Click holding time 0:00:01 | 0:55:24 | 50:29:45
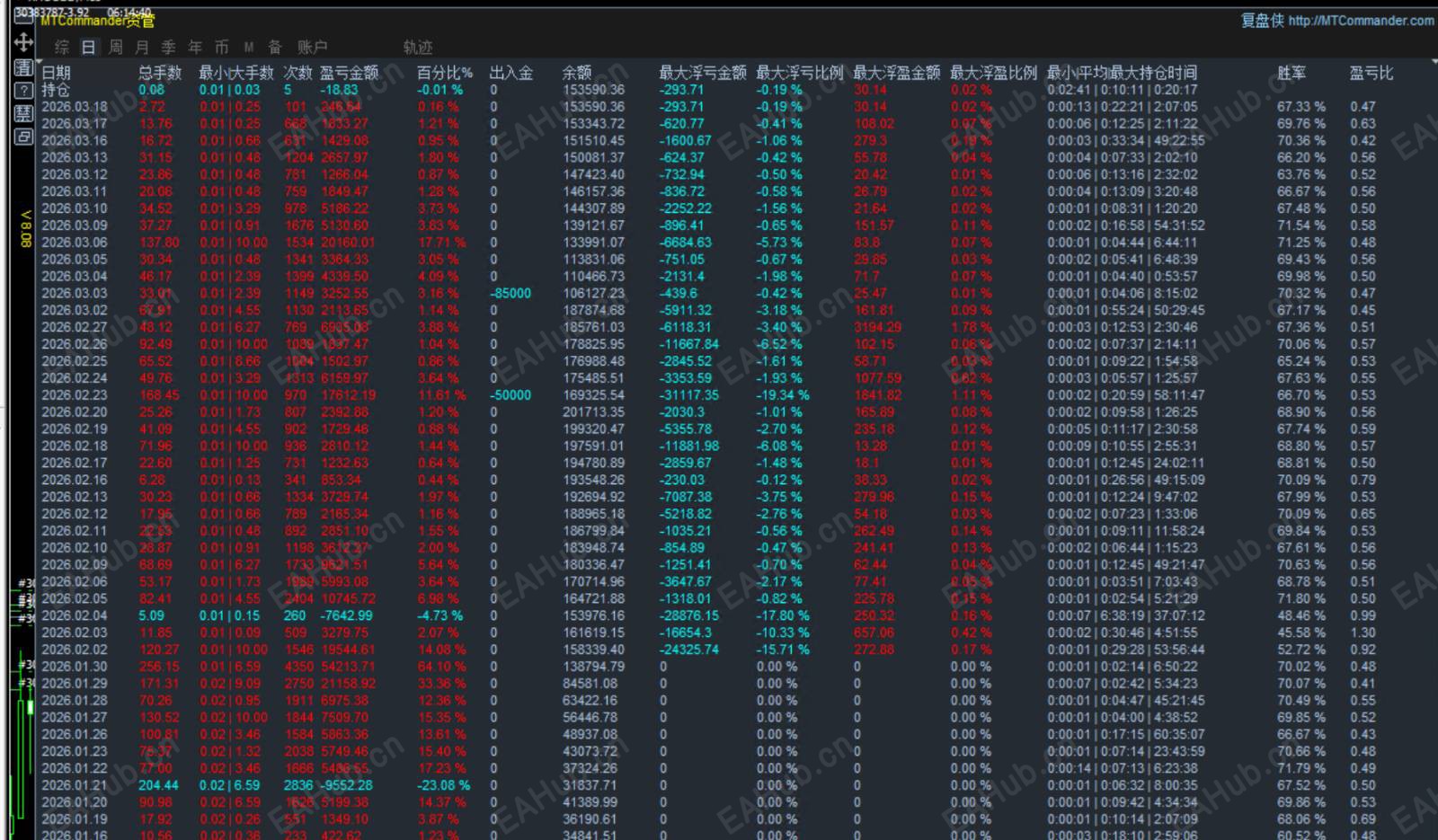The image size is (1438, 840). coord(1126,311)
